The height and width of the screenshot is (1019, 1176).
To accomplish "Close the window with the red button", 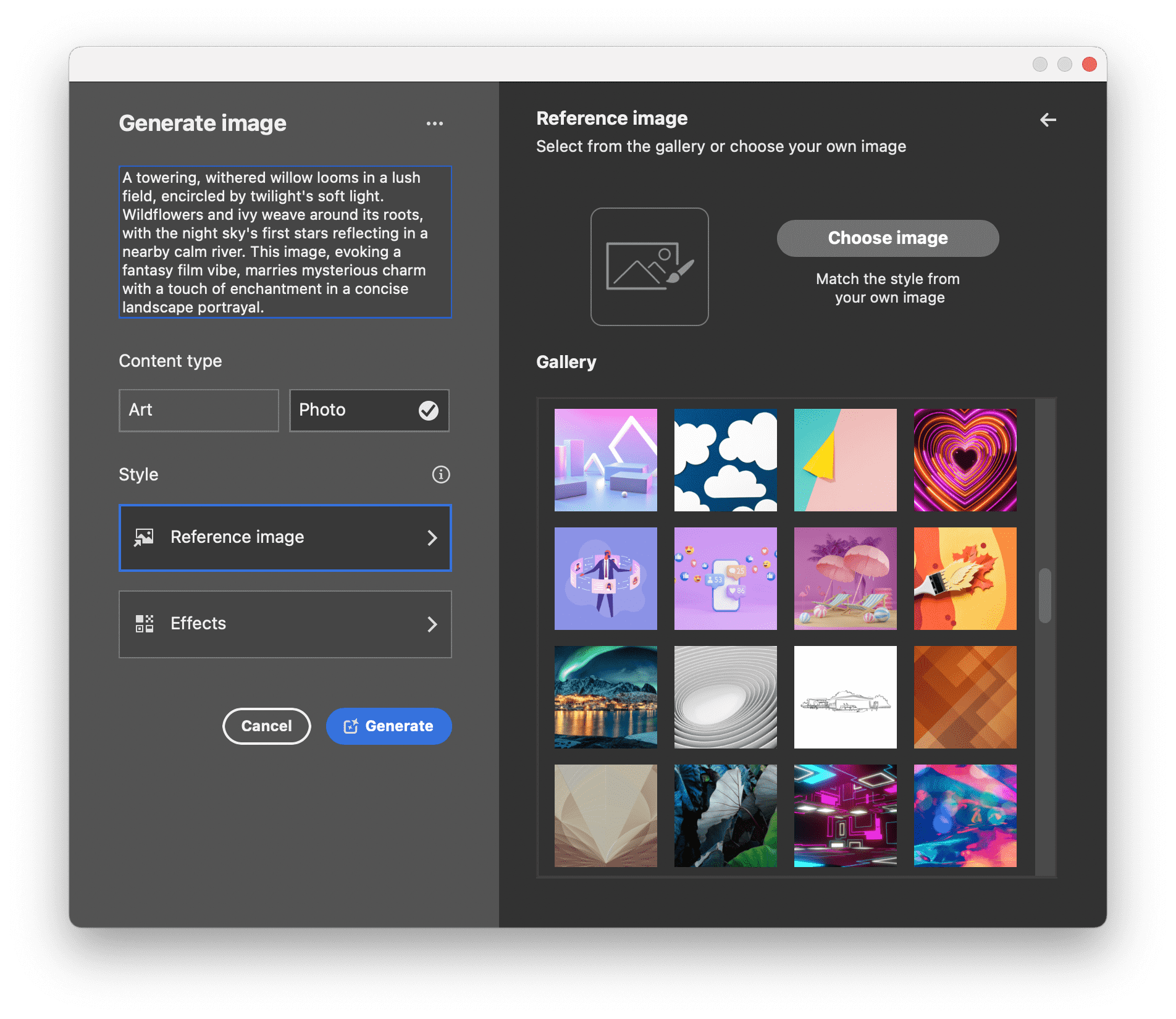I will [1090, 64].
